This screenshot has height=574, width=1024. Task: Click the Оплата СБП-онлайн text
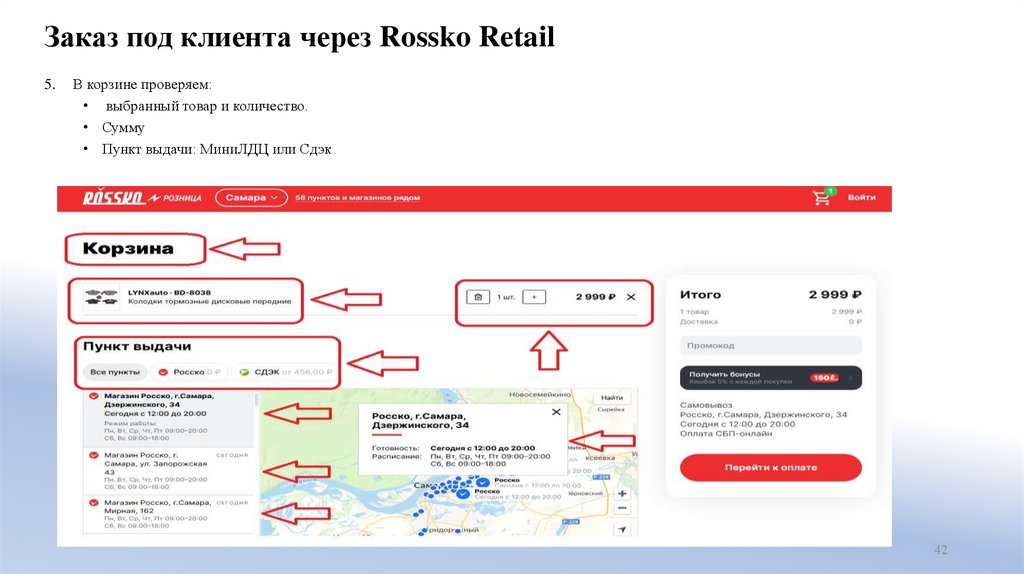pos(726,434)
